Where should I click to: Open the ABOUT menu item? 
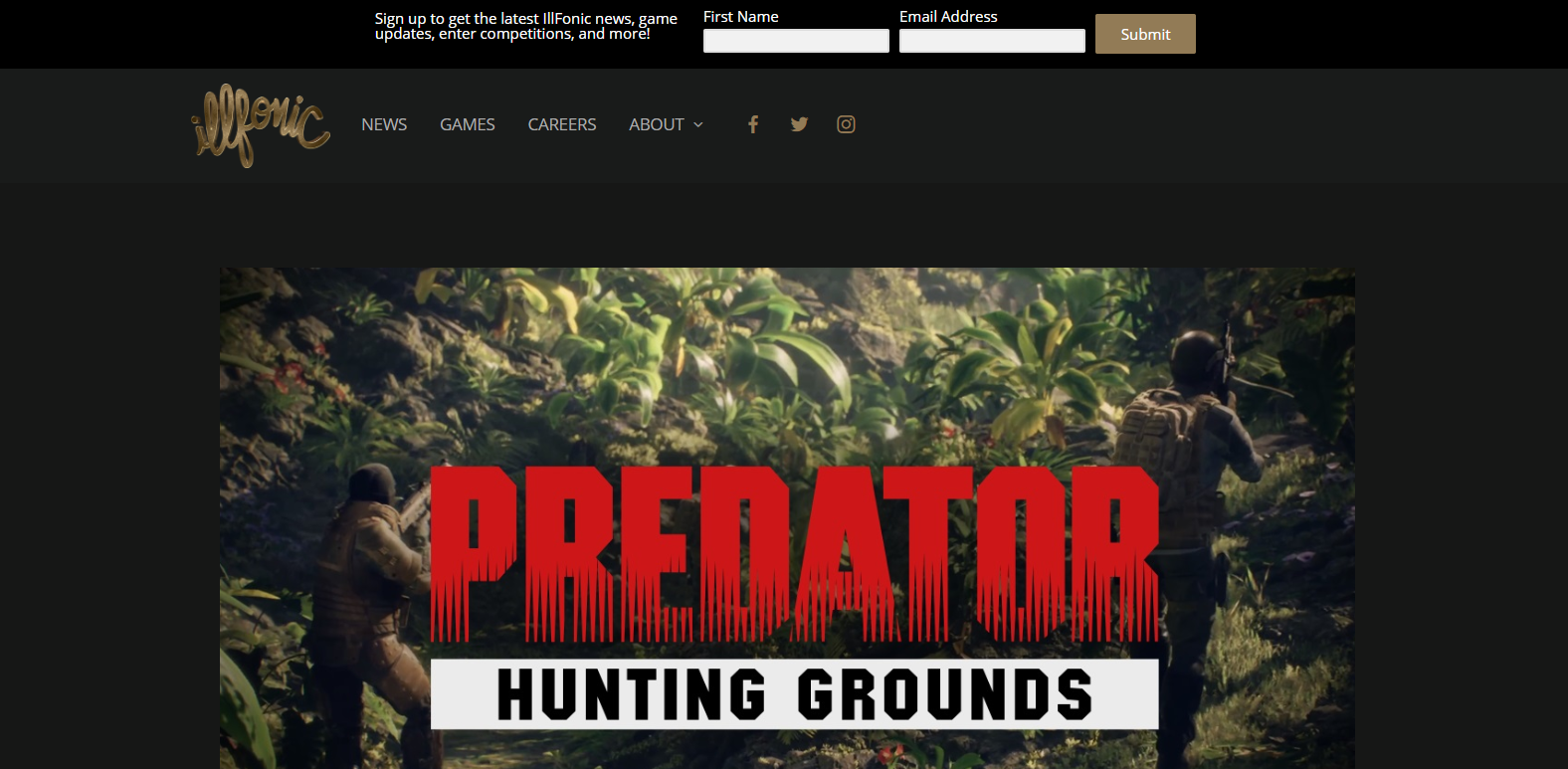point(657,124)
